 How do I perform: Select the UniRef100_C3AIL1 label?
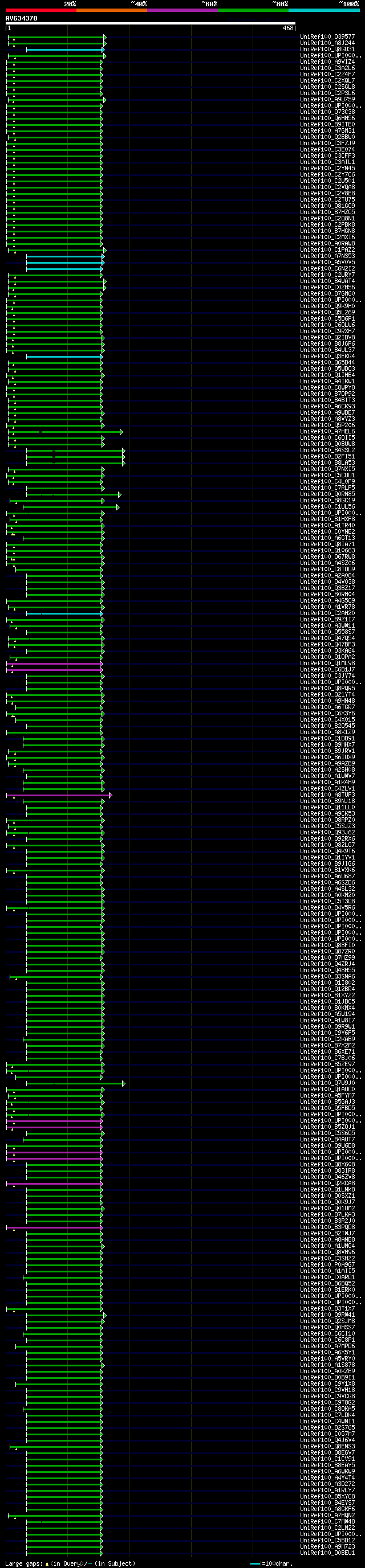click(x=327, y=162)
